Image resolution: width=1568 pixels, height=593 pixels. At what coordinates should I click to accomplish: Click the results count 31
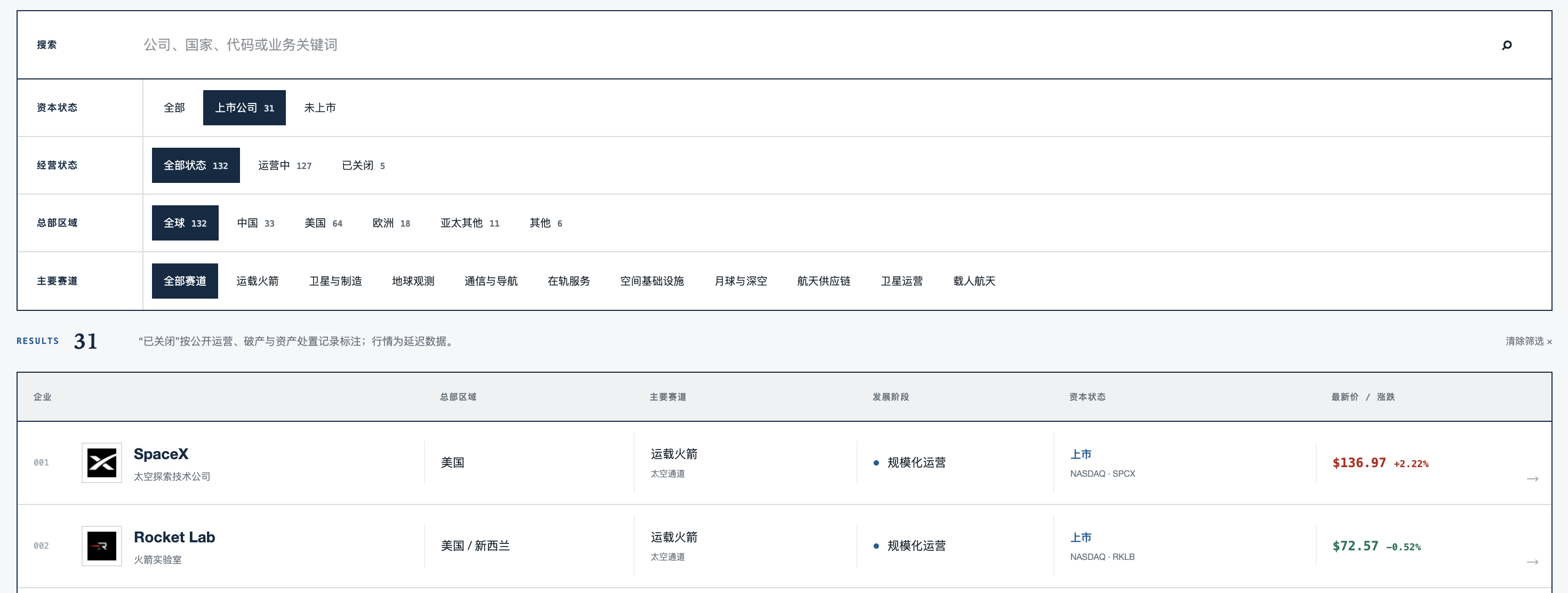click(x=85, y=341)
